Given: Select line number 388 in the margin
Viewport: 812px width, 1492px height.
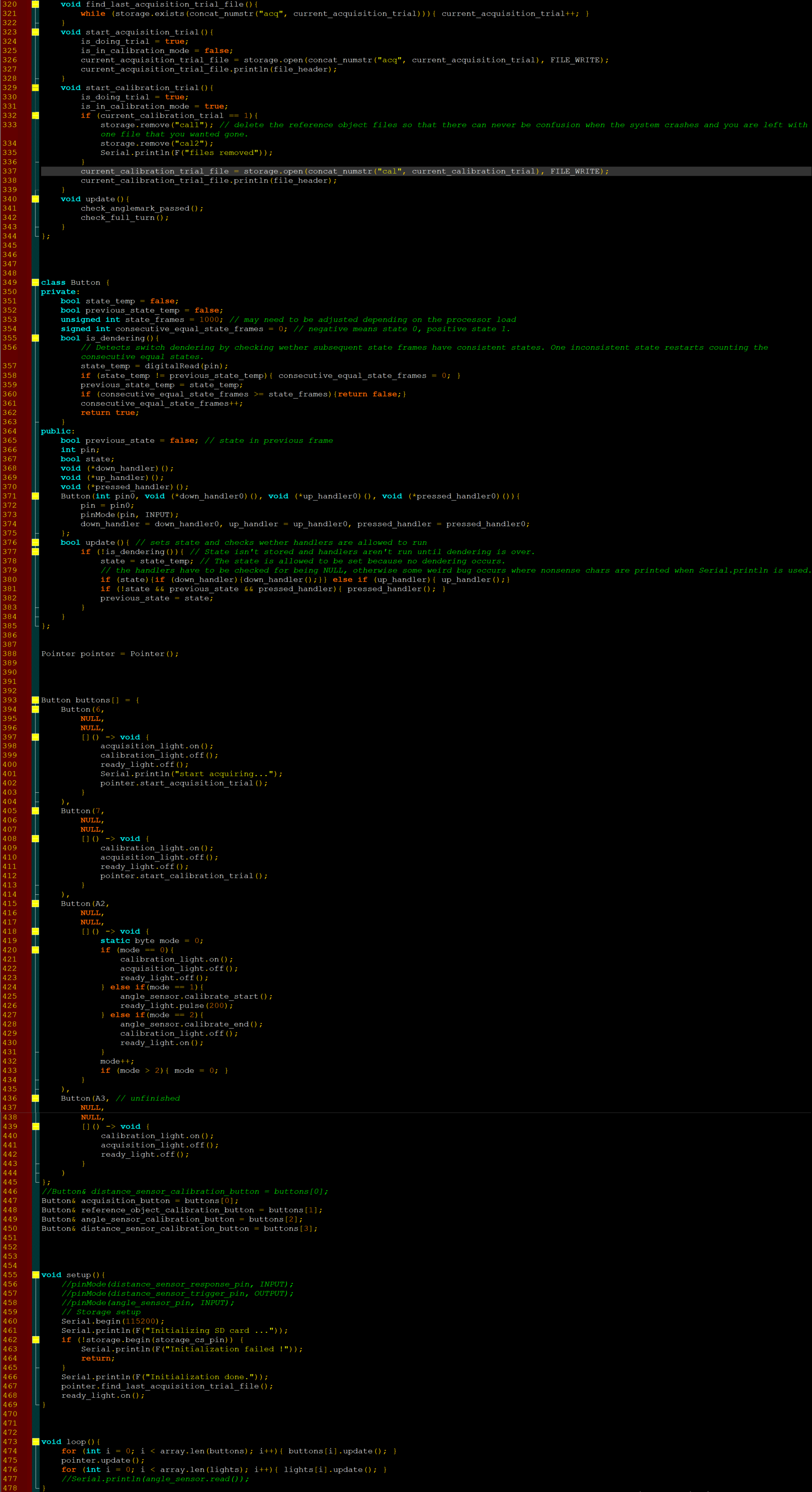Looking at the screenshot, I should (x=10, y=654).
